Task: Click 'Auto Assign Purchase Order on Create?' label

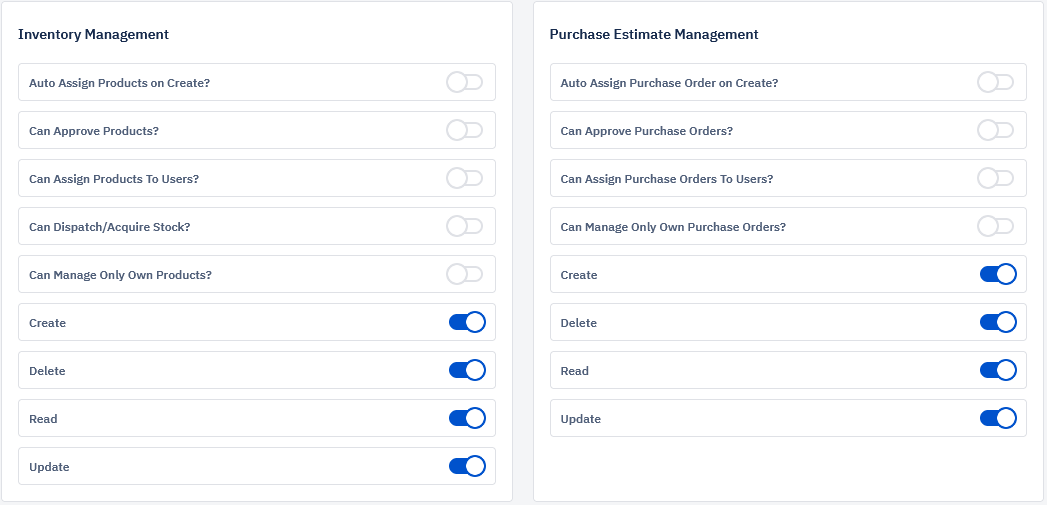Action: [x=669, y=83]
